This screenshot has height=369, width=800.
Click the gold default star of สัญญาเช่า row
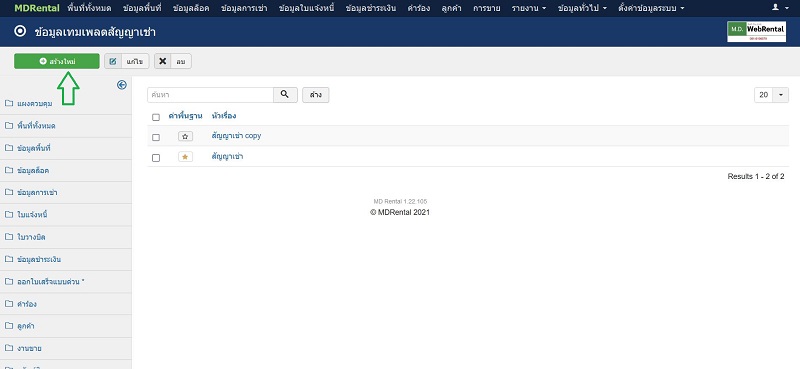coord(185,157)
